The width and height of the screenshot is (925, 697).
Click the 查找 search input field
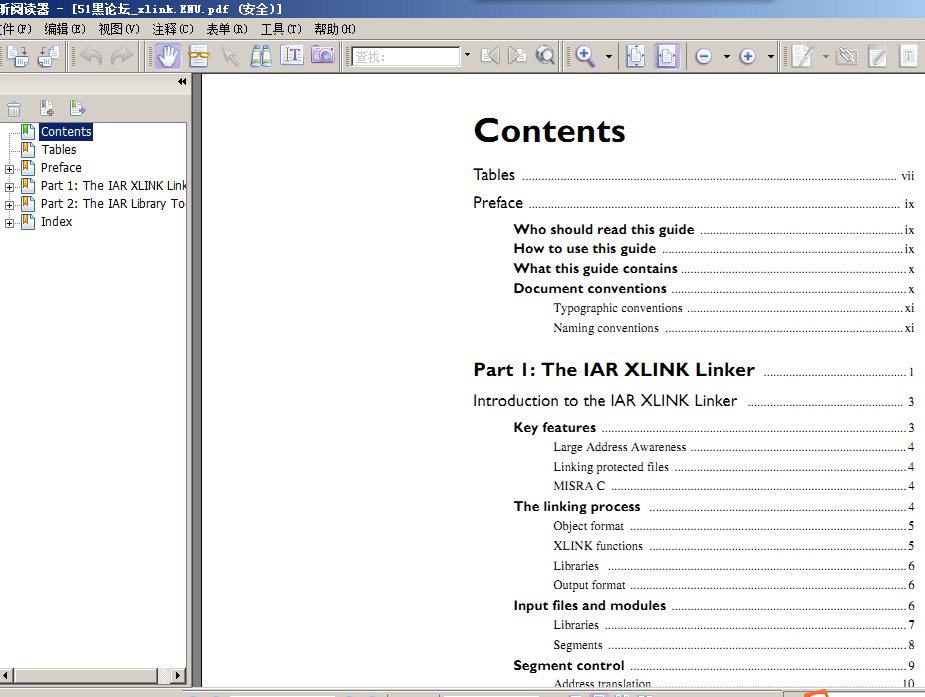405,57
